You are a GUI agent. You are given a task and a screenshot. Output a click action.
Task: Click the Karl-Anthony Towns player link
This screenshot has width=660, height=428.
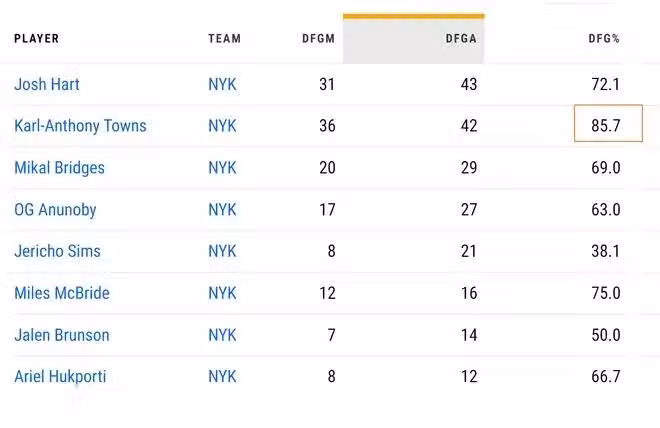pos(80,126)
